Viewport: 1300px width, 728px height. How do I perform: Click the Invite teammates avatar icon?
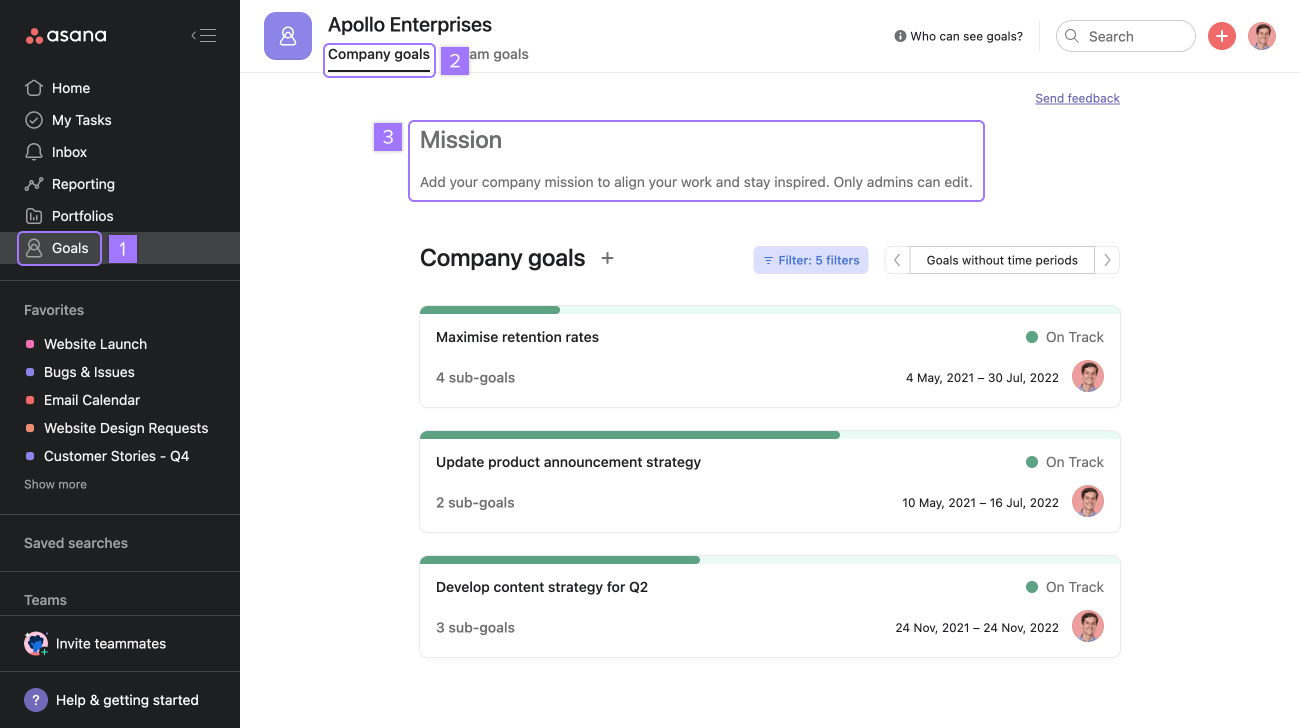[36, 644]
